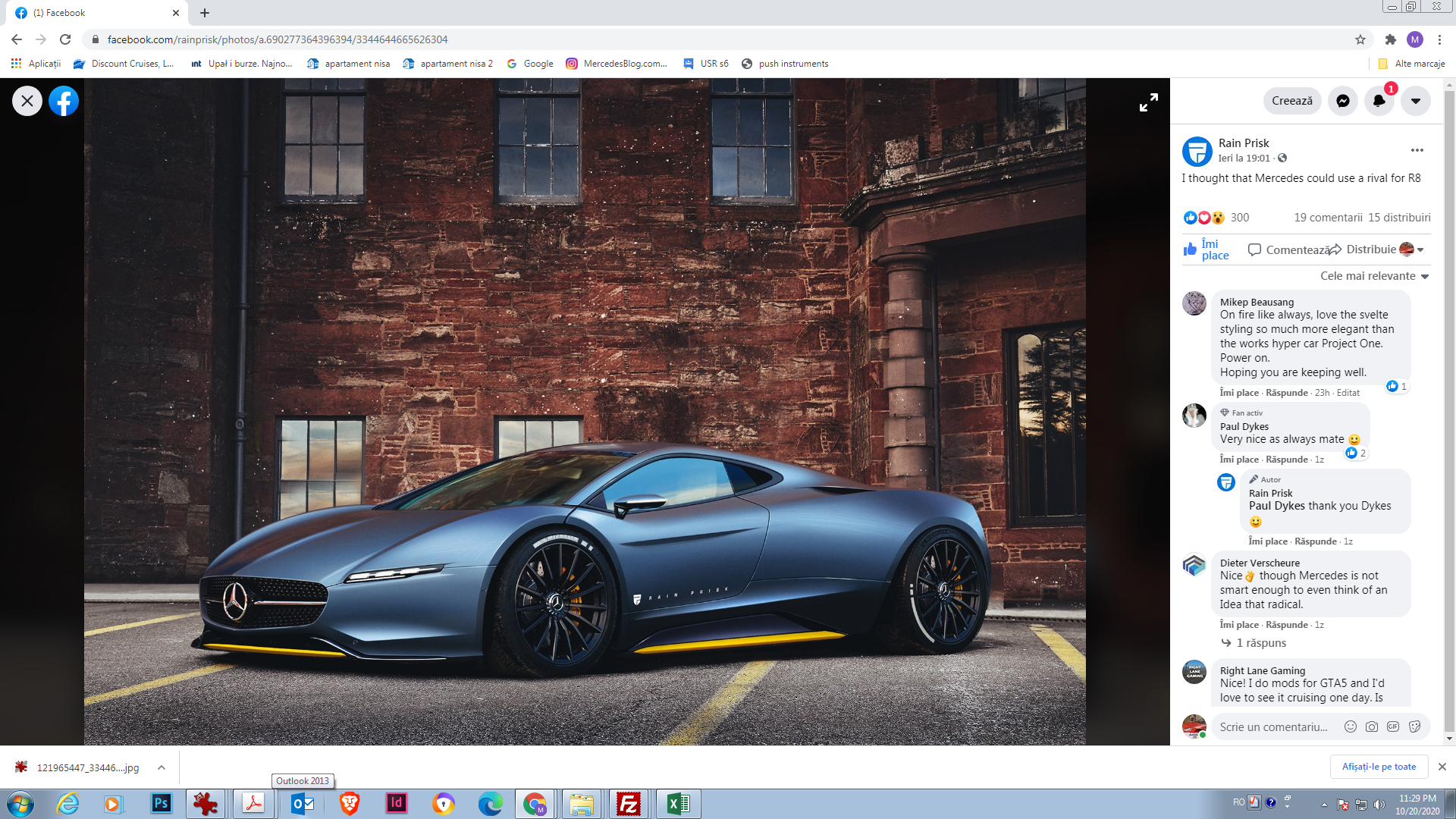Click the Comentează button
Screen dimensions: 1456x819
coord(1289,249)
